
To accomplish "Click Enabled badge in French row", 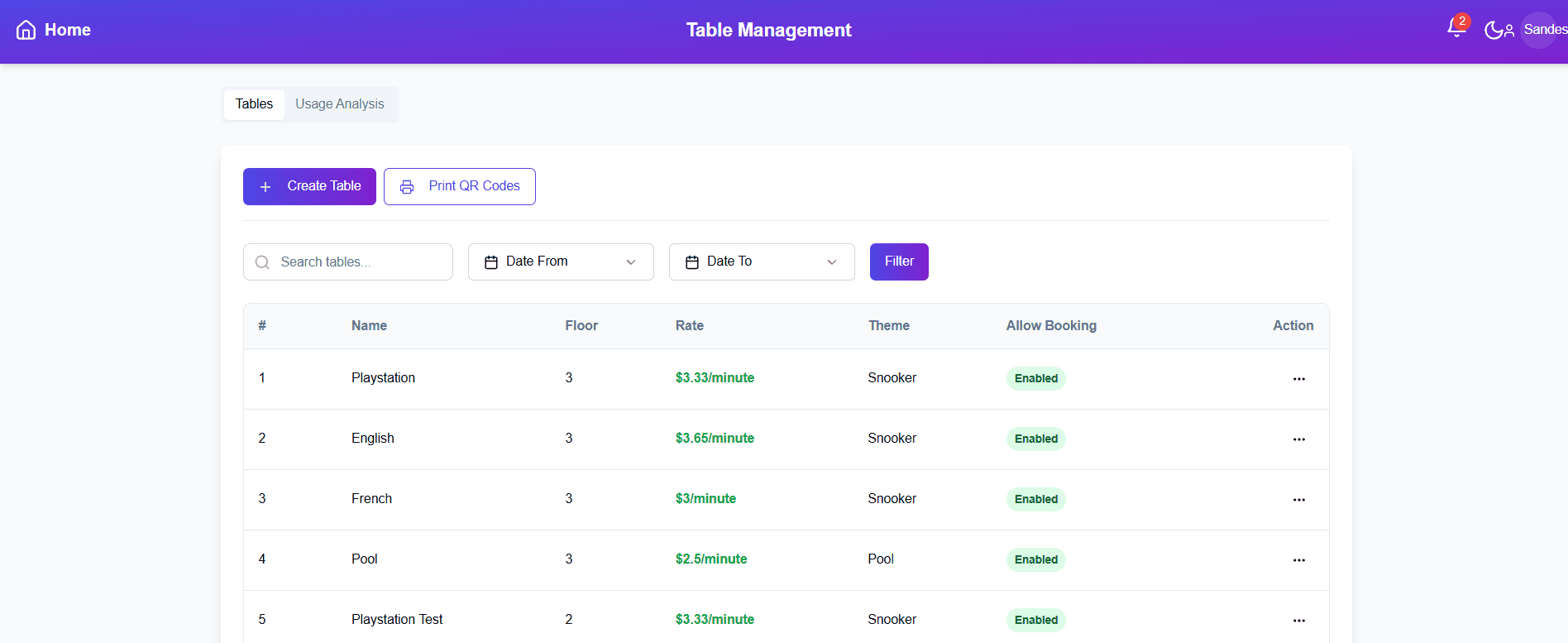I will [x=1036, y=499].
